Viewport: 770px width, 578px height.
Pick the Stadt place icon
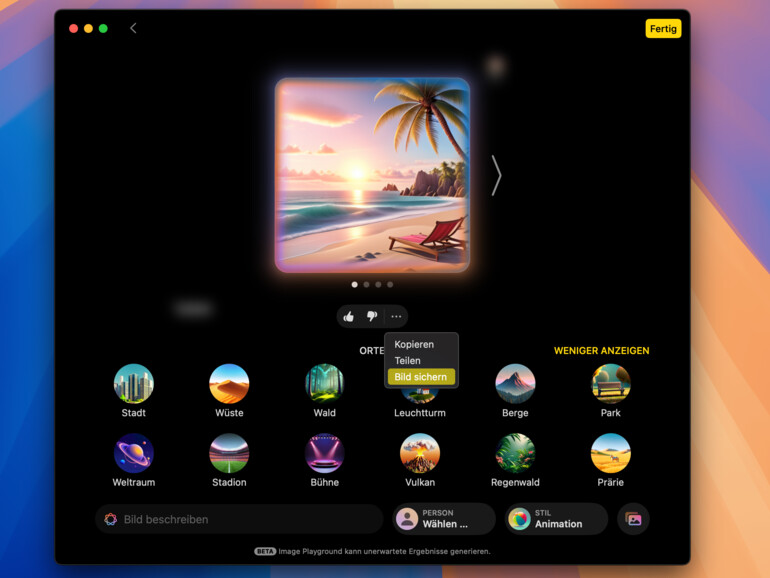tap(134, 383)
